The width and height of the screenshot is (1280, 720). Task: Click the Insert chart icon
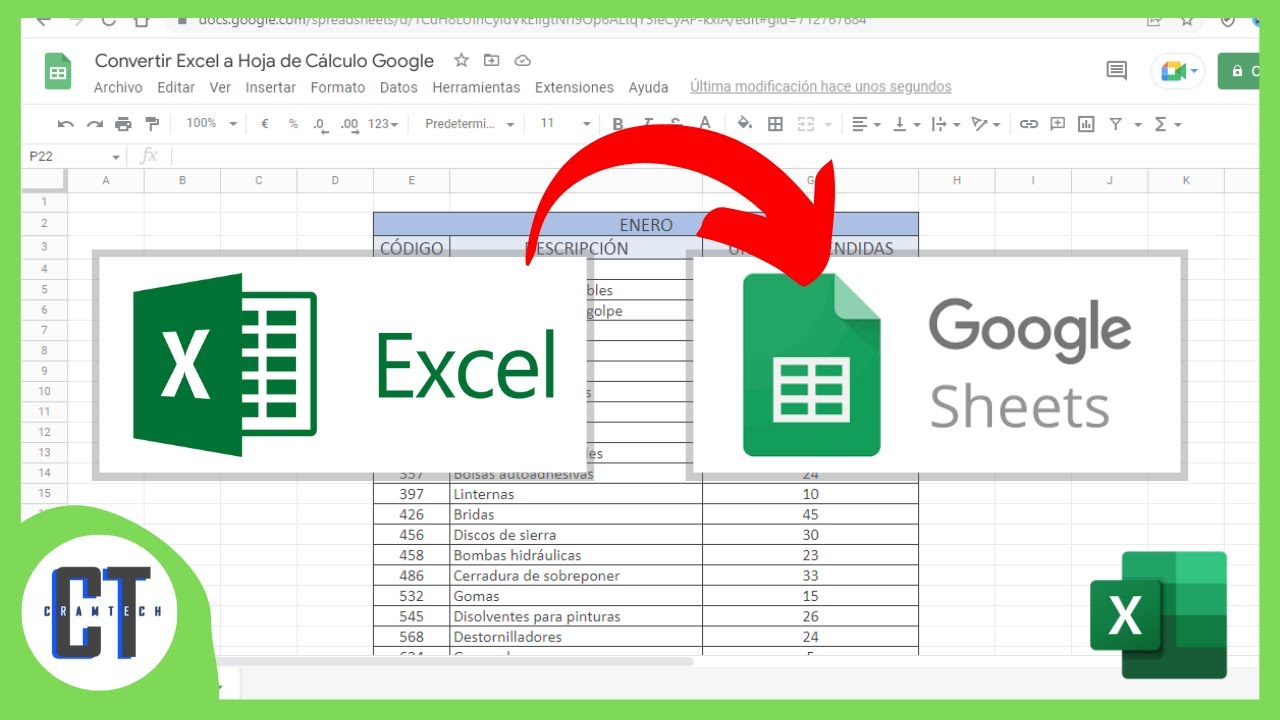tap(1086, 124)
